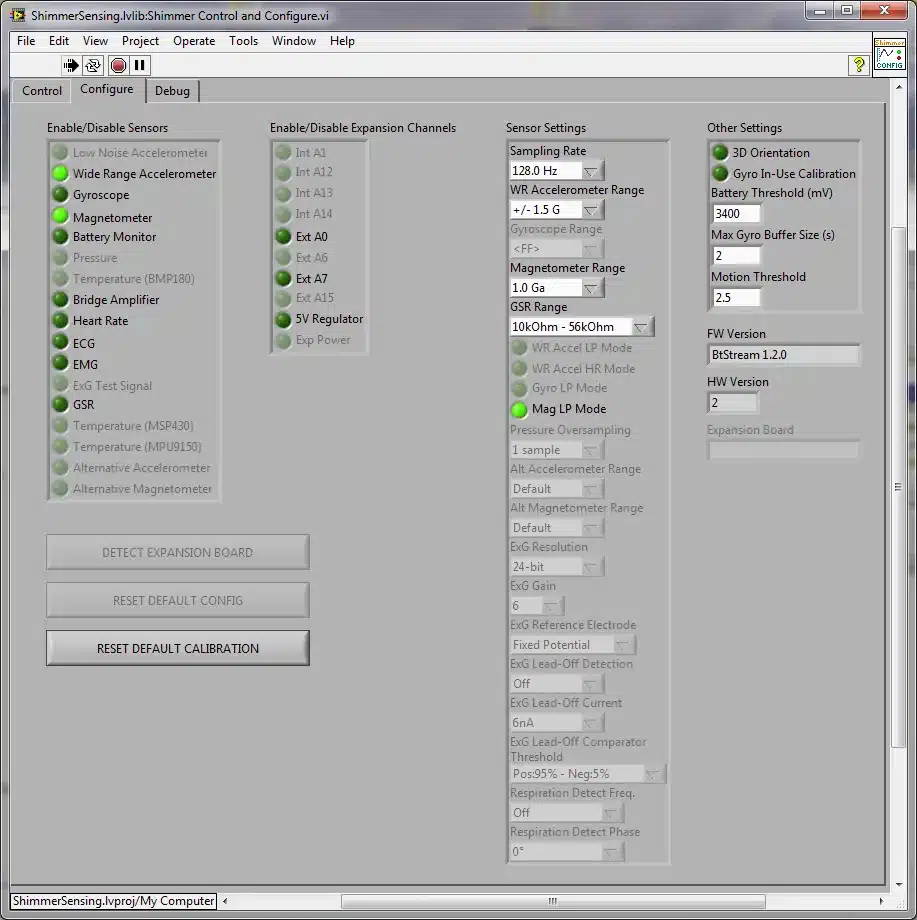This screenshot has width=917, height=920.
Task: Enable Battery Monitor sensor
Action: [x=60, y=236]
